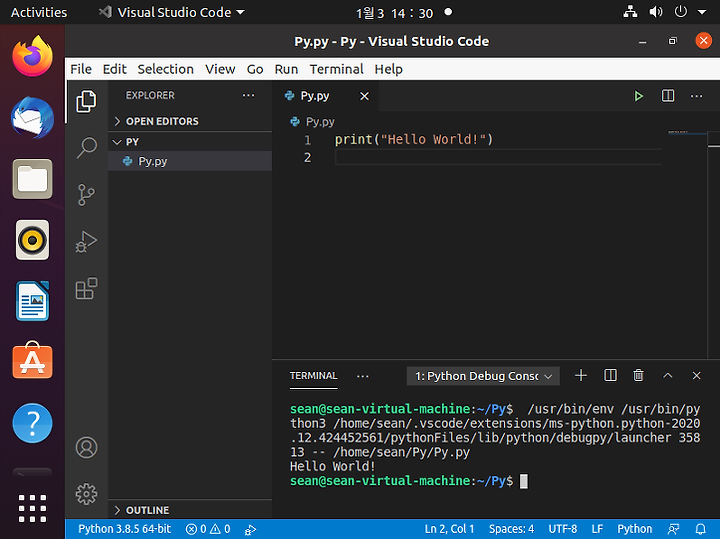The image size is (720, 539).
Task: Split the editor to the right
Action: (x=668, y=96)
